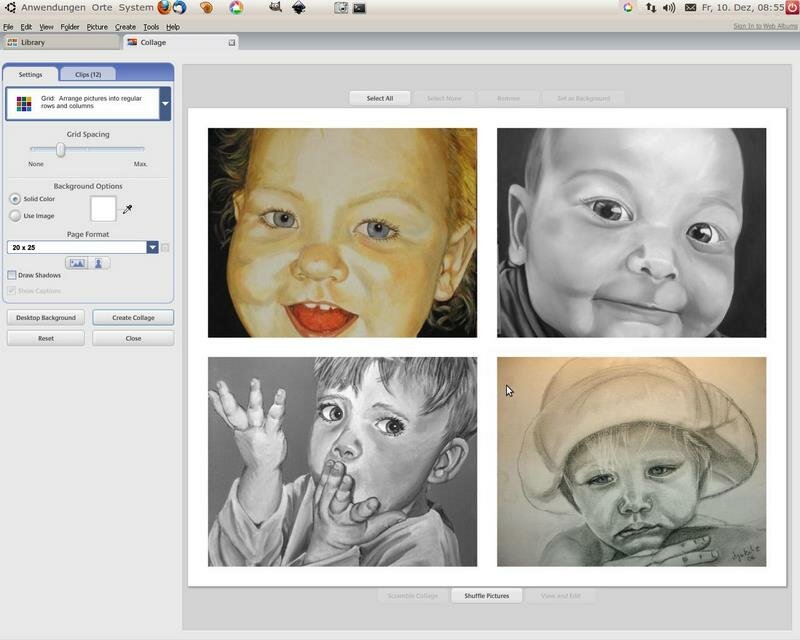800x640 pixels.
Task: Toggle the Show Captions checkbox
Action: [x=12, y=291]
